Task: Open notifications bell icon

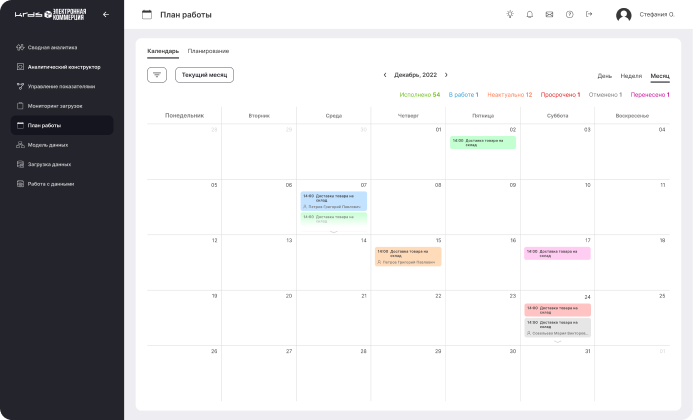Action: (529, 14)
